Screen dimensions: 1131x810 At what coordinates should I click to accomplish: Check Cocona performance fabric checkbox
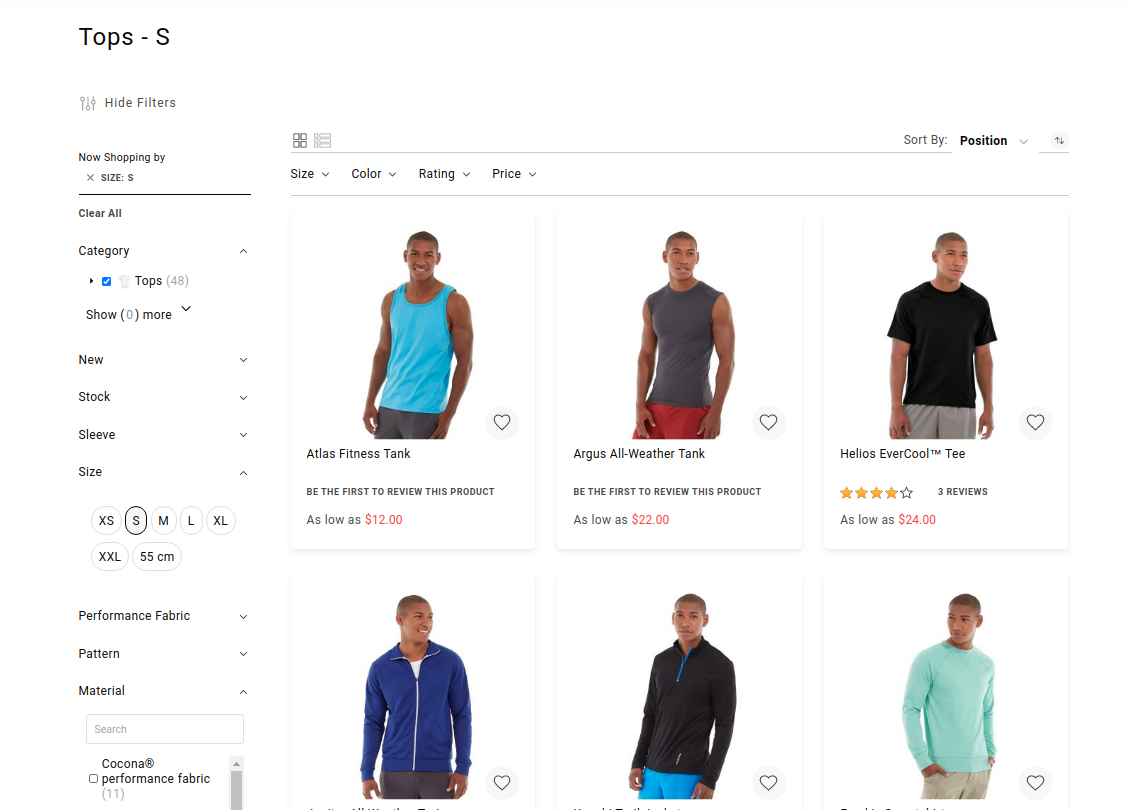tap(93, 779)
